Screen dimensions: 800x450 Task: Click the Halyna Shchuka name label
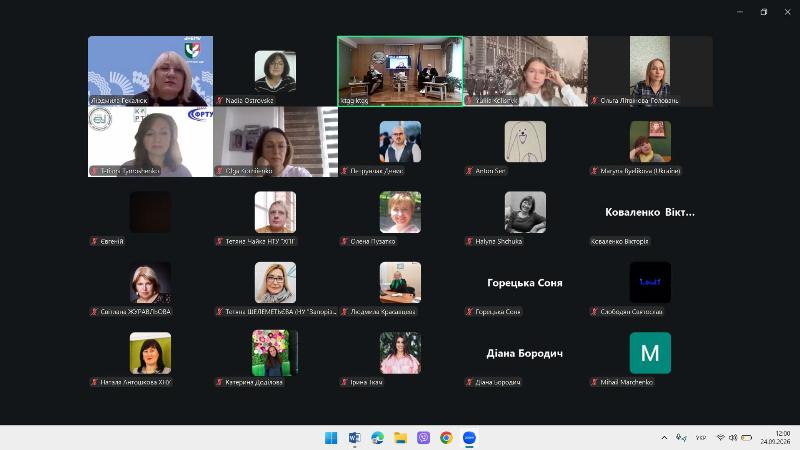click(498, 241)
